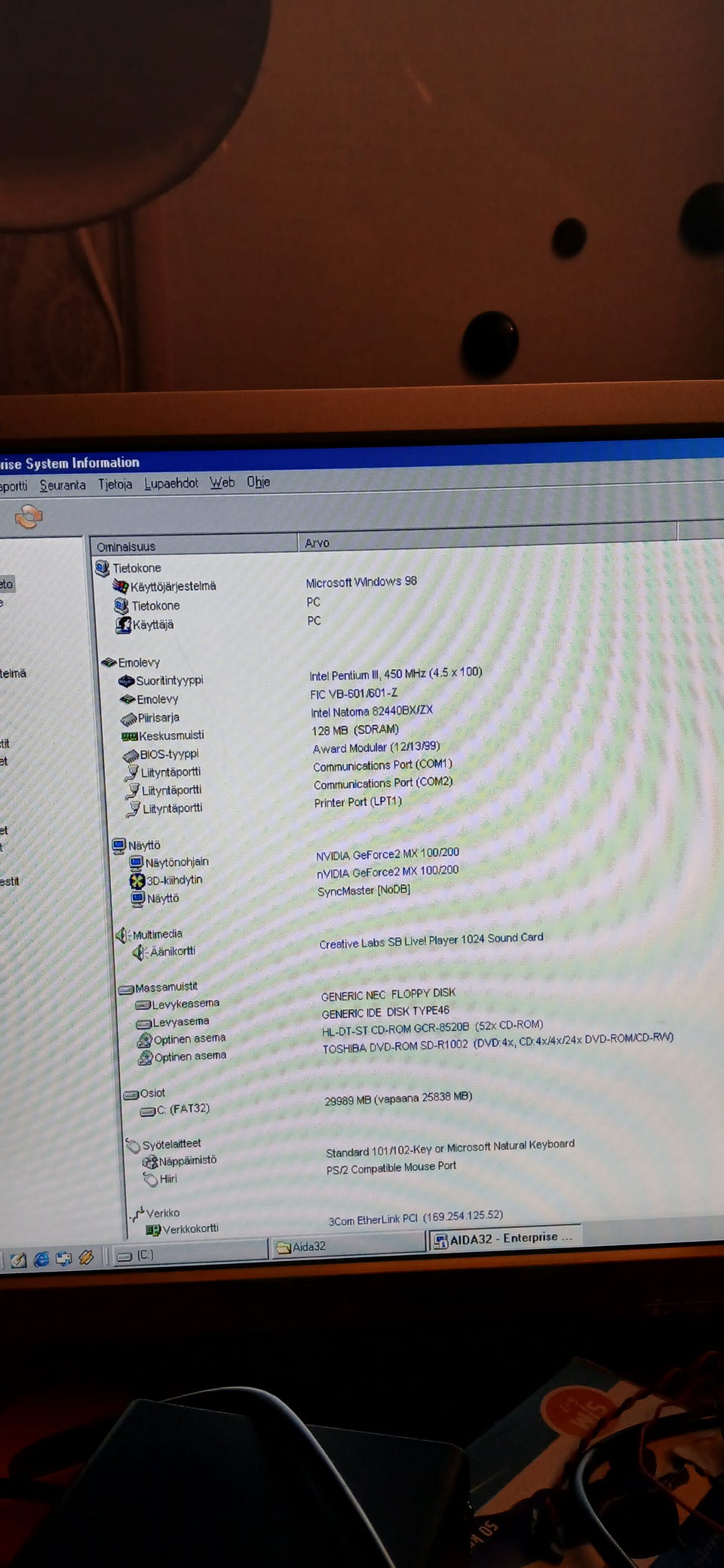Click the "FIC VB-601/601-Z" value
This screenshot has height=1568, width=724.
pos(354,693)
